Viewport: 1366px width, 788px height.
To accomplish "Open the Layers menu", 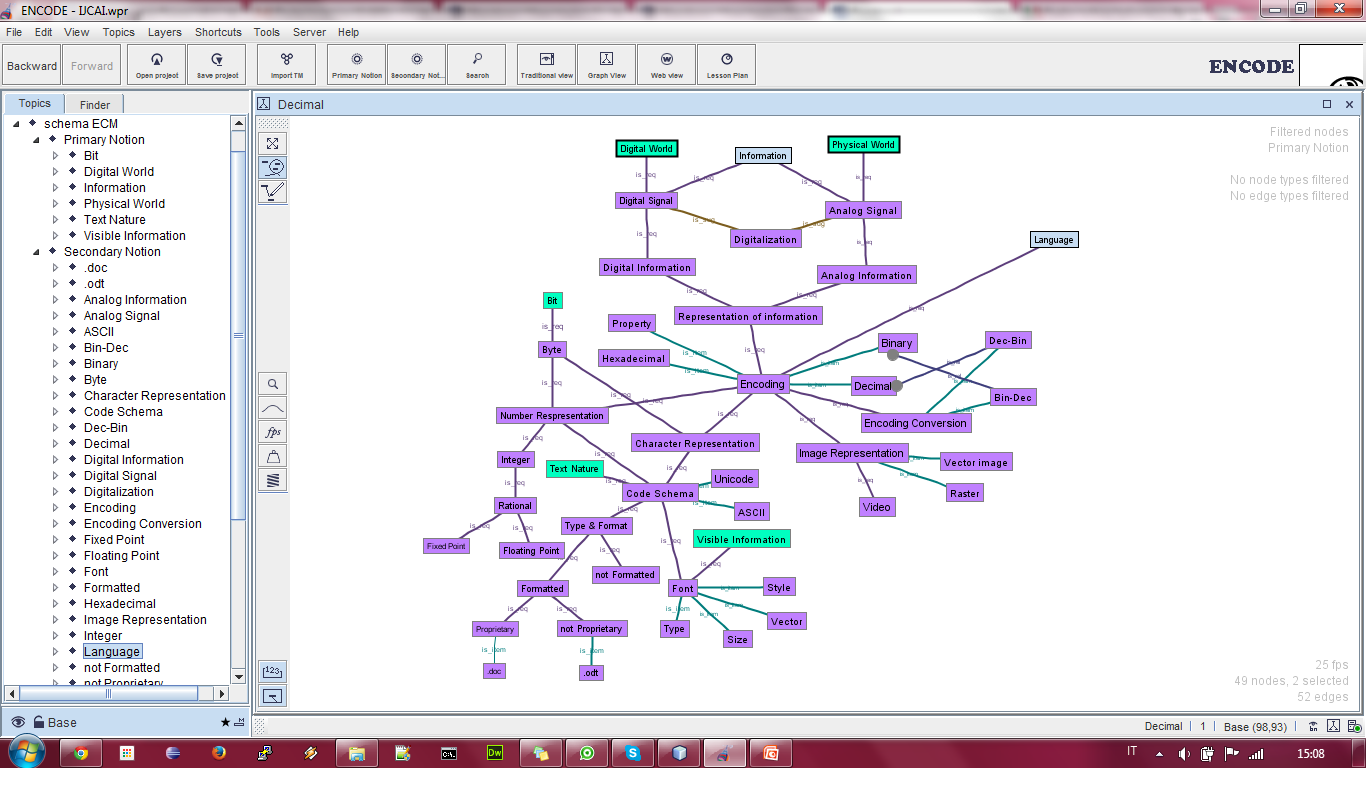I will click(x=164, y=32).
